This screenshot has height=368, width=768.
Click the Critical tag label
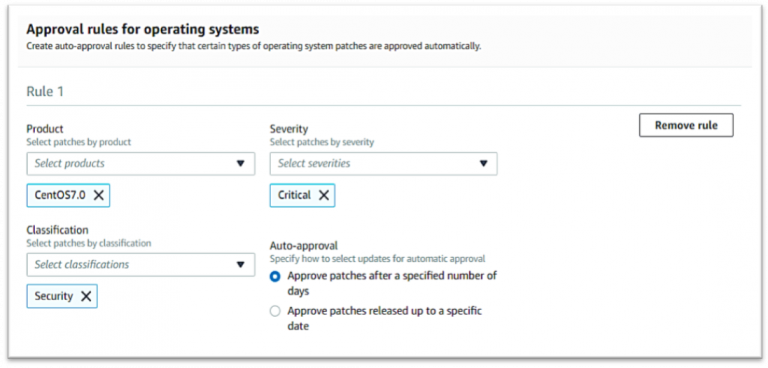click(x=294, y=195)
